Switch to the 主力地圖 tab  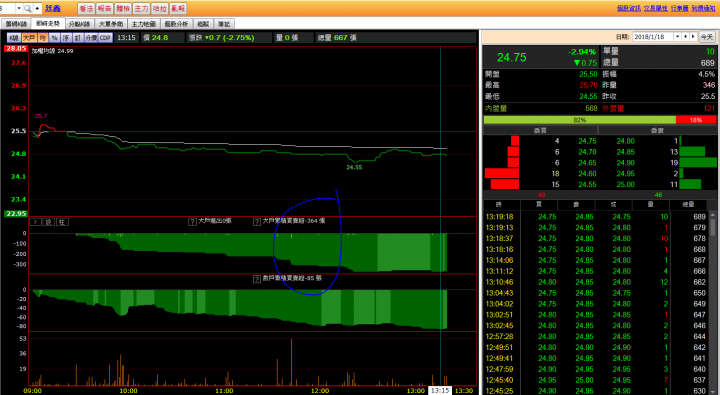[144, 24]
